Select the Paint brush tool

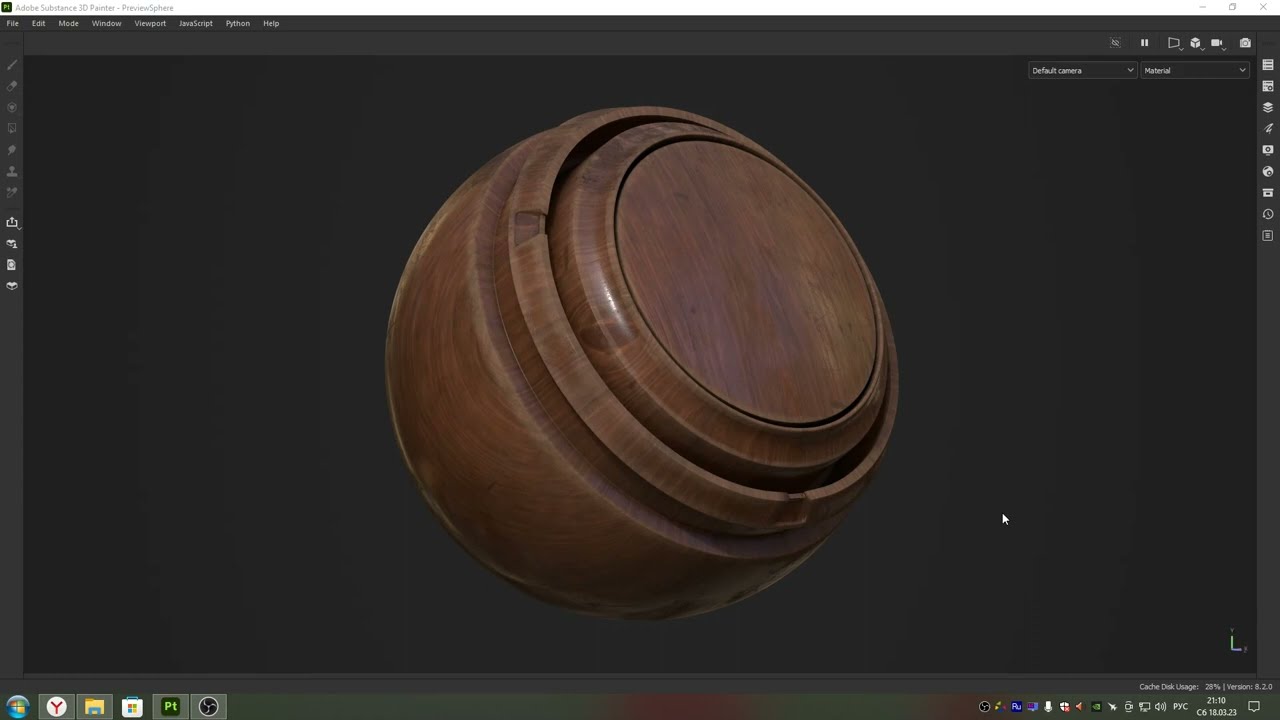12,65
